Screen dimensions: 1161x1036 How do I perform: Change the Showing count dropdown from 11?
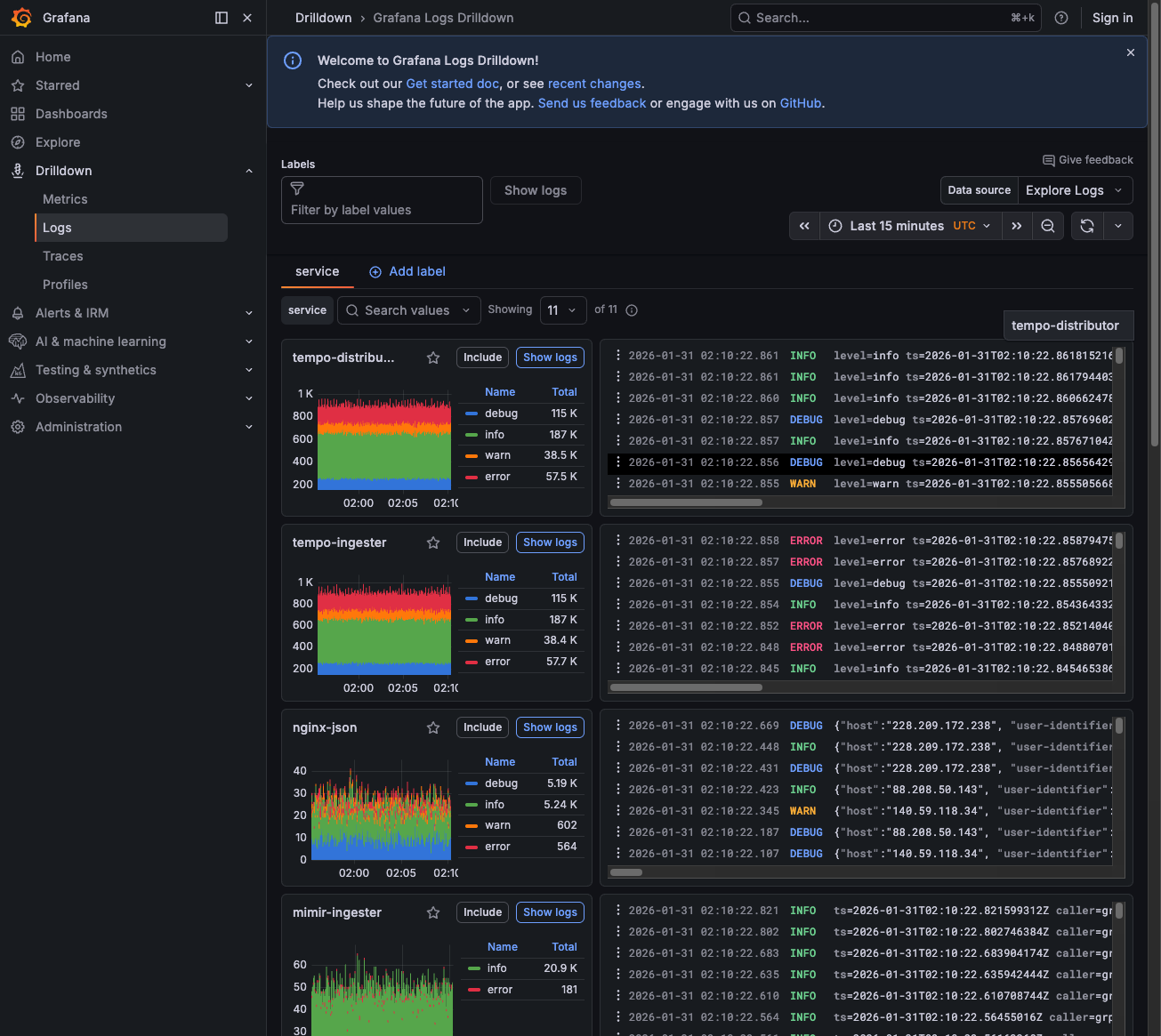click(x=563, y=309)
